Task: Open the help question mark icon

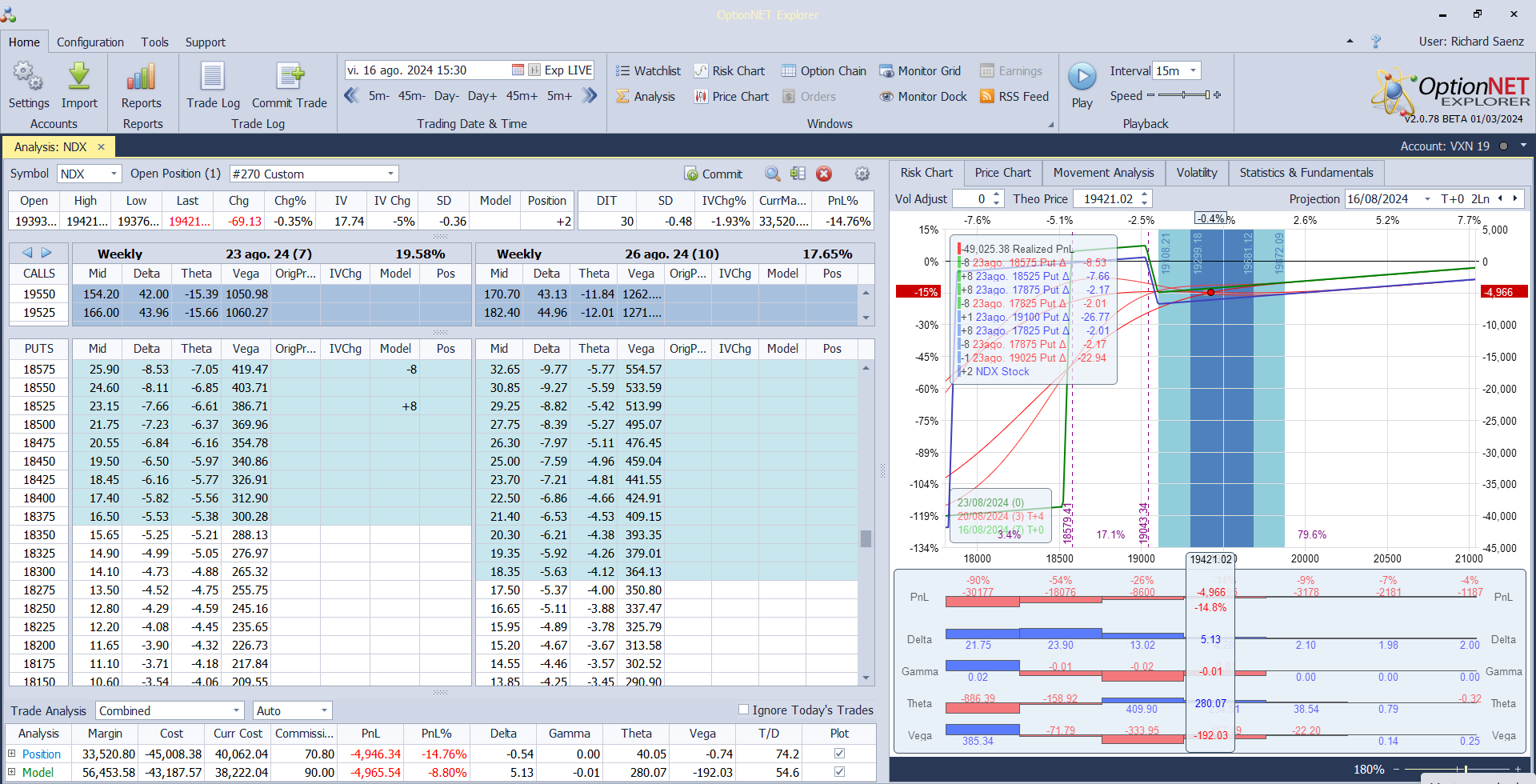Action: tap(1376, 42)
